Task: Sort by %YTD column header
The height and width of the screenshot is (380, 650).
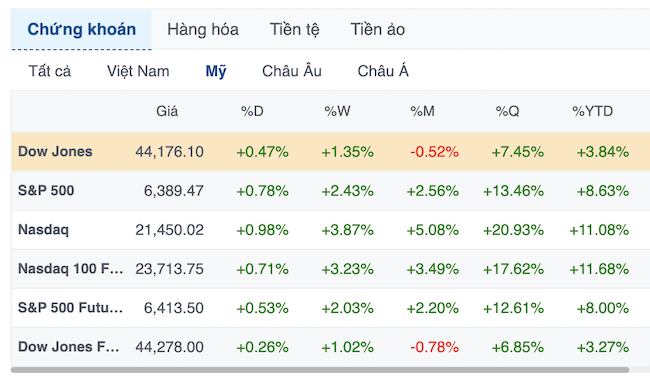Action: coord(592,111)
